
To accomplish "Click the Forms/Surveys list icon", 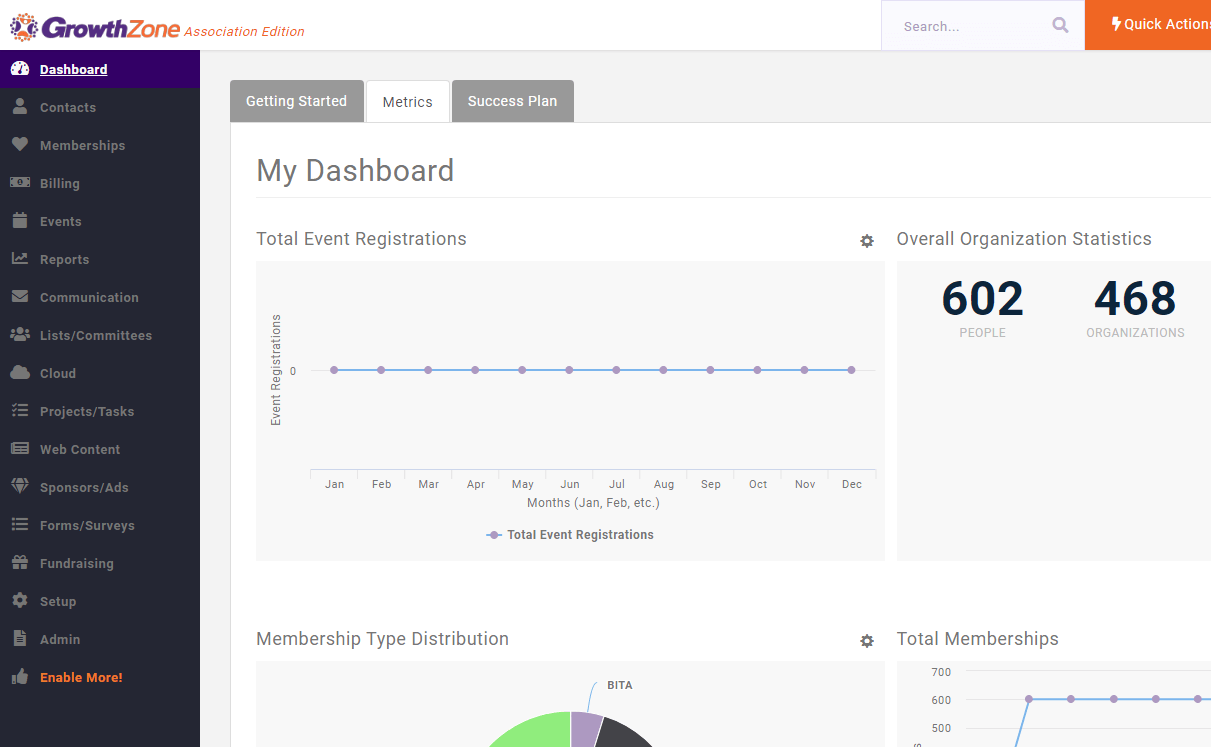I will [20, 525].
